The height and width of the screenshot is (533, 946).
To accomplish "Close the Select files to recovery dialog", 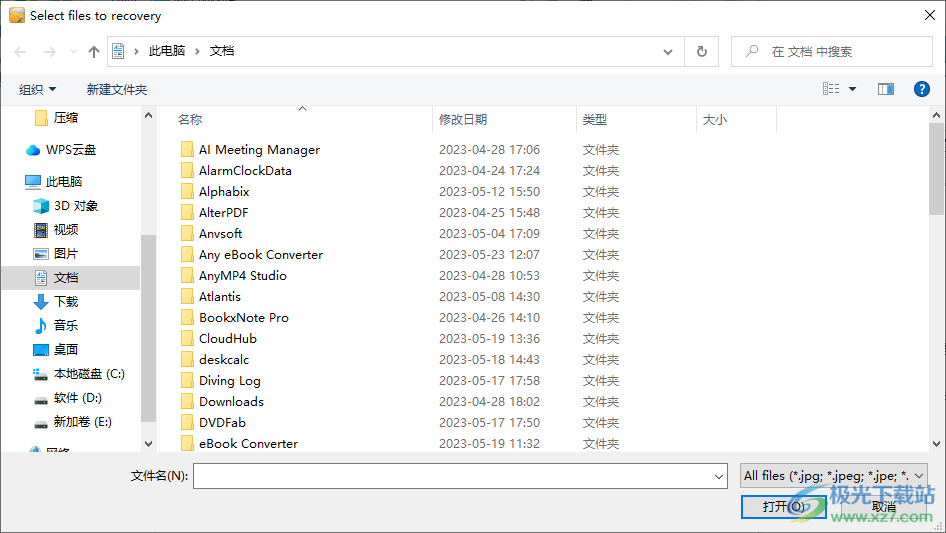I will [930, 15].
